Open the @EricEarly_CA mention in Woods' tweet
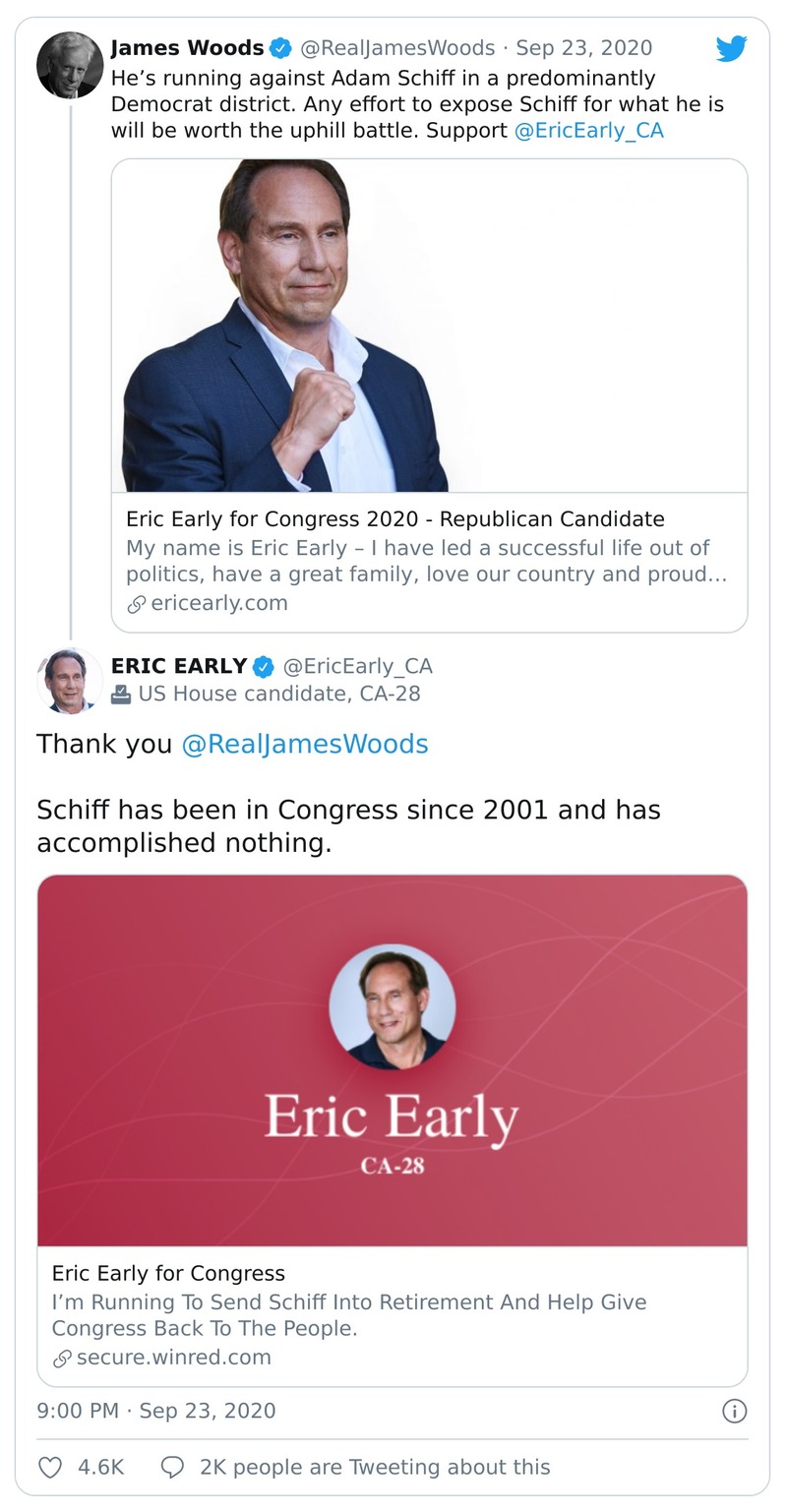Screen dimensions: 787x1512 click(x=588, y=130)
